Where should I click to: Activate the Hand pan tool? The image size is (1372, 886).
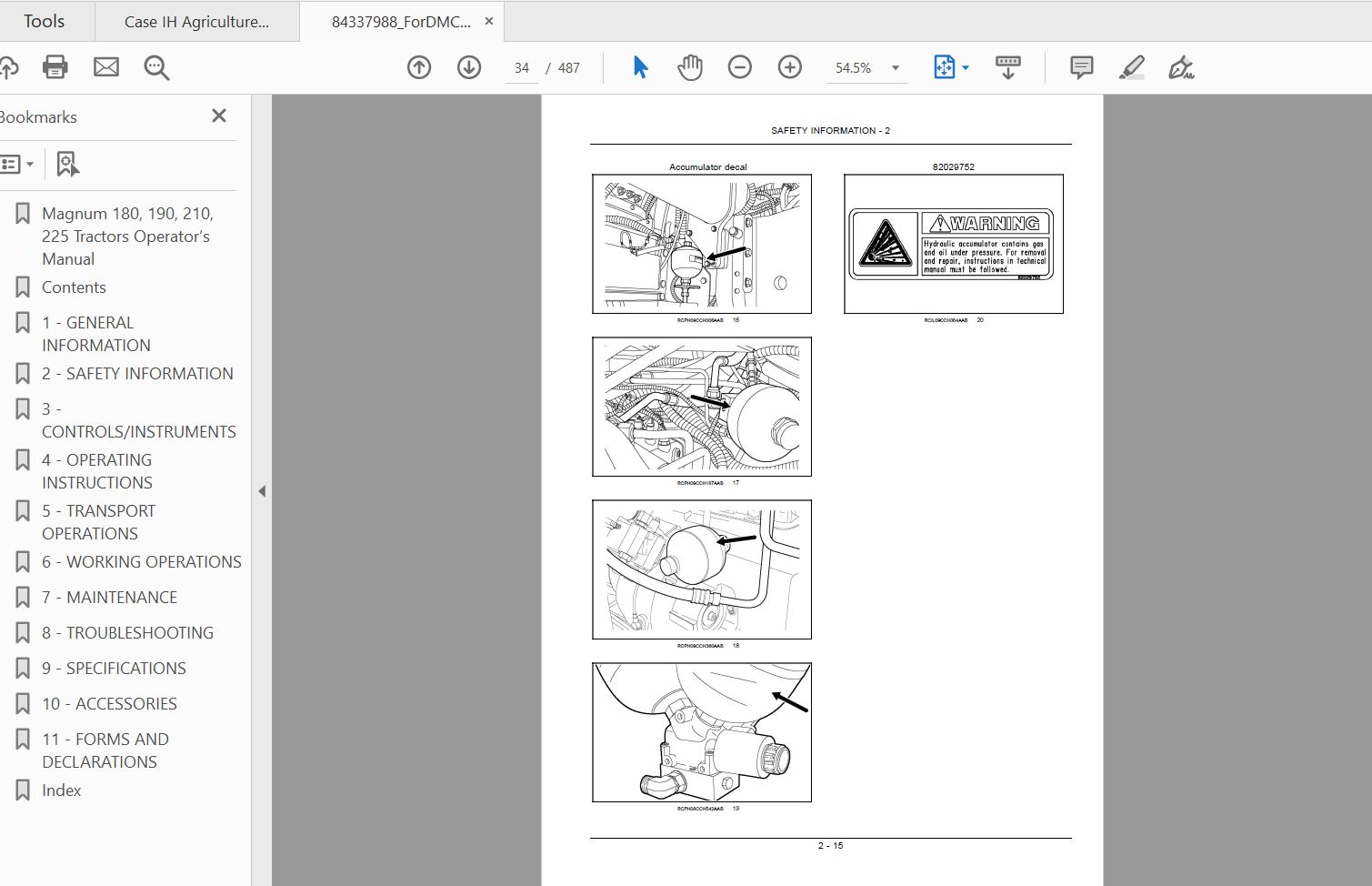click(x=690, y=67)
